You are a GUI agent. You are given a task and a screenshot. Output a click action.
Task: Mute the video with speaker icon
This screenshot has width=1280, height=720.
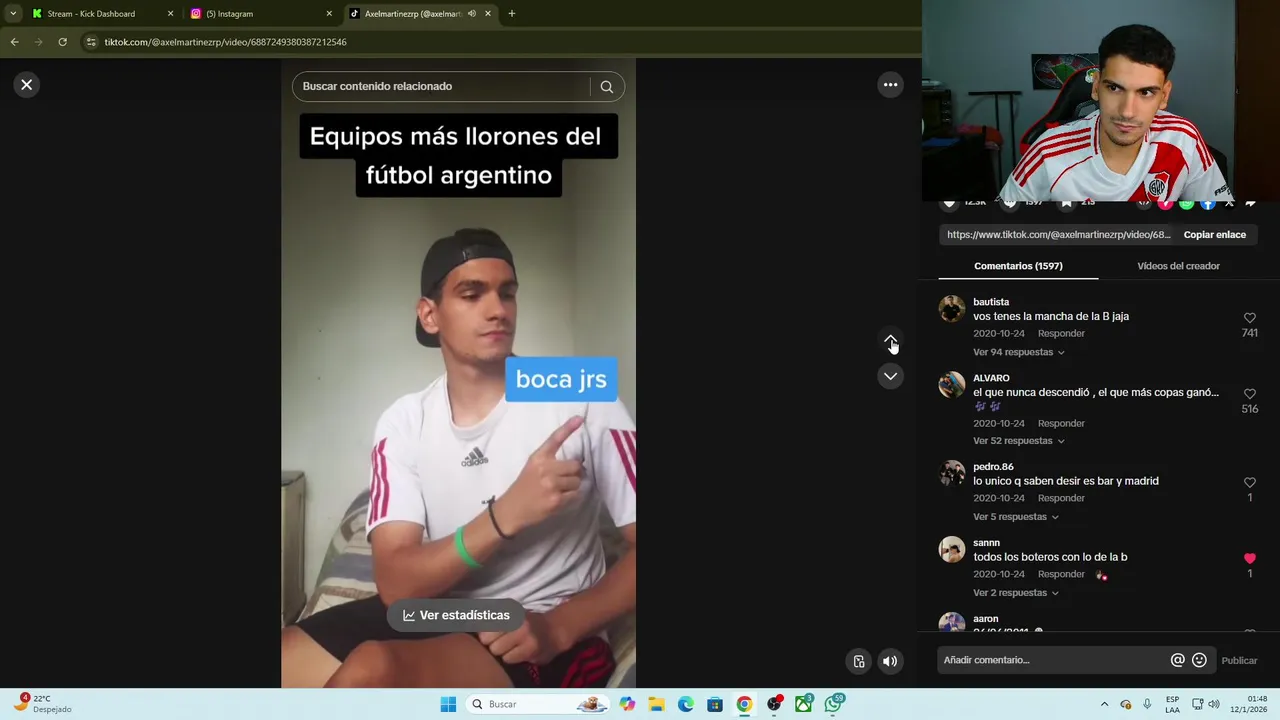click(x=889, y=661)
